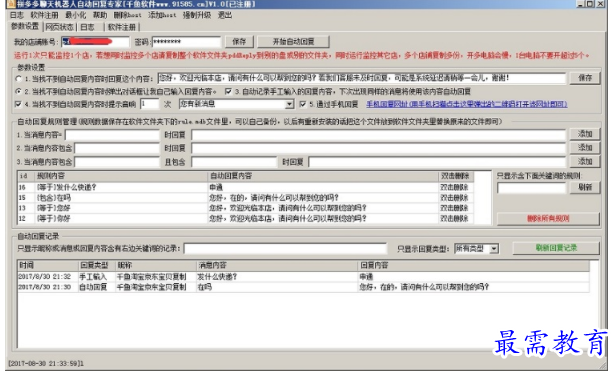Image resolution: width=616 pixels, height=374 pixels.
Task: Select record row 2017/8/30 21:30 自动回复
Action: pyautogui.click(x=303, y=287)
